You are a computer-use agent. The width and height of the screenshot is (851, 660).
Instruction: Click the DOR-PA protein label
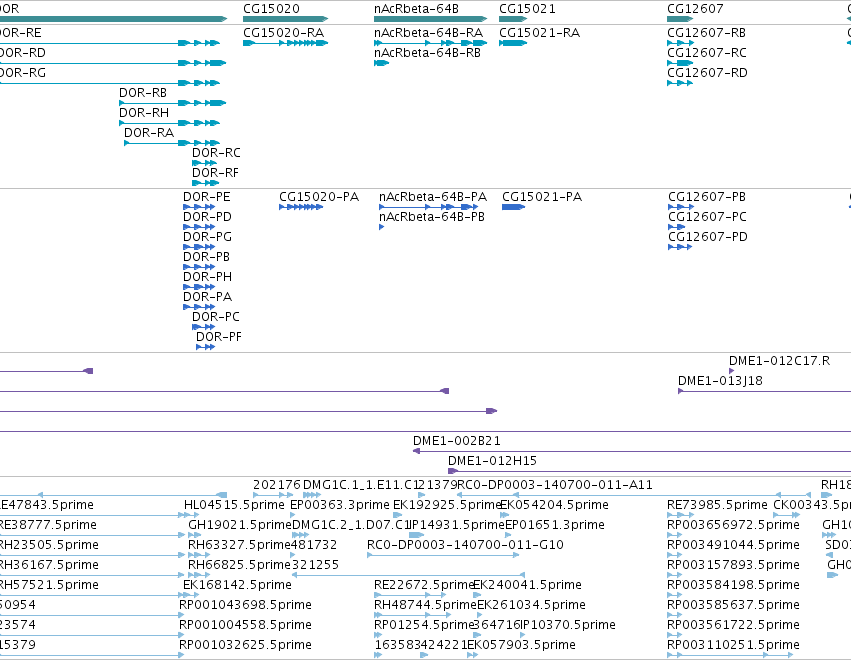coord(207,297)
